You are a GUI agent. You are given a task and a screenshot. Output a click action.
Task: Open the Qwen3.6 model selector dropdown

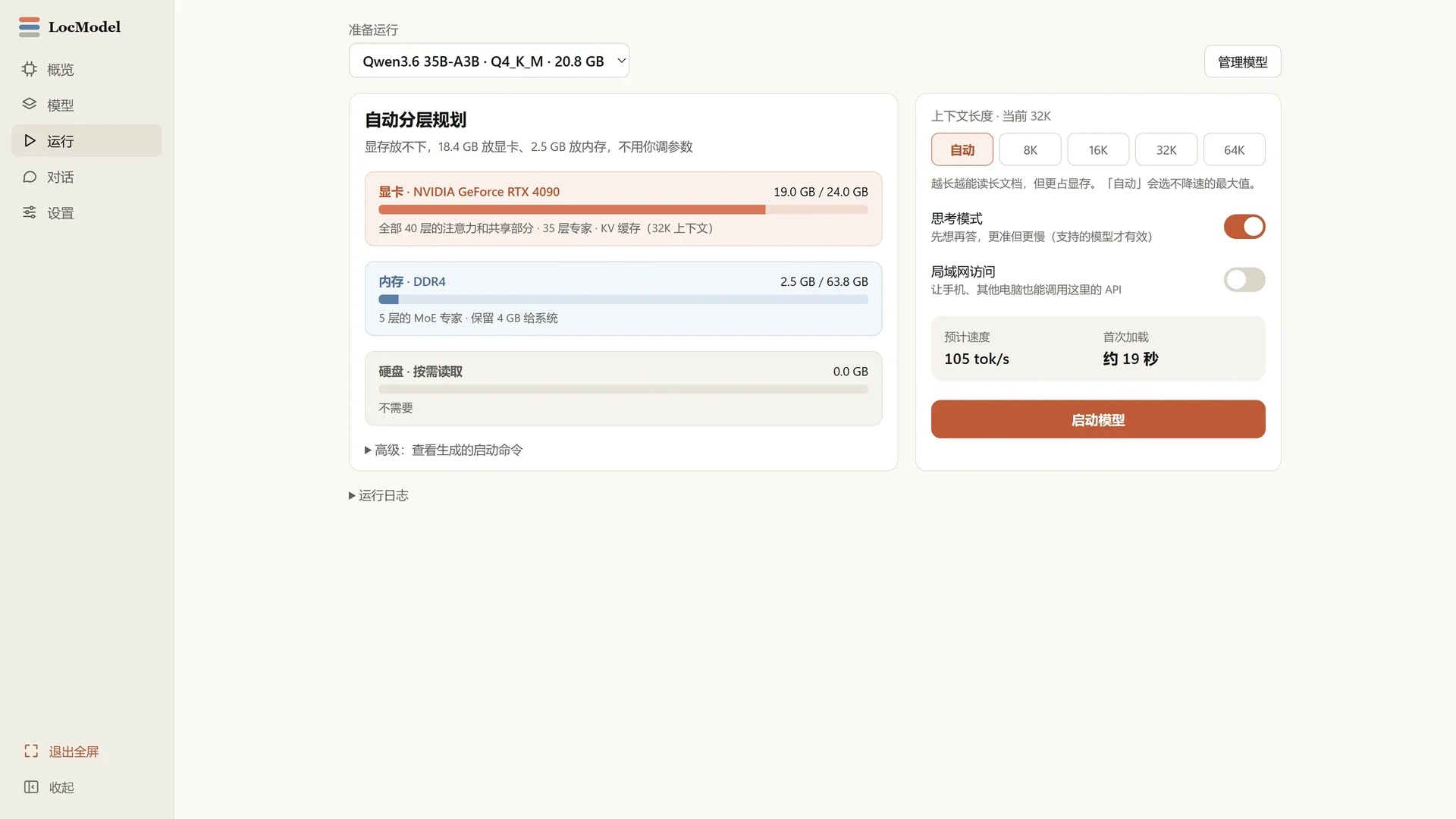pyautogui.click(x=489, y=61)
